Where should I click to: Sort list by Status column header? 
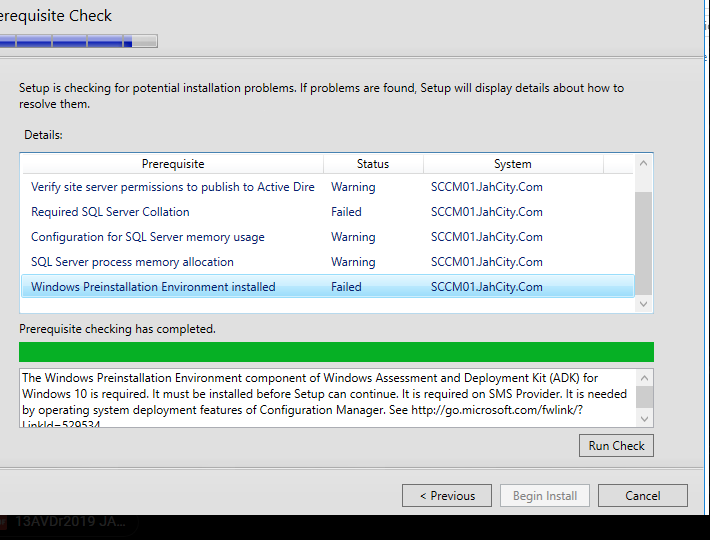pos(372,164)
